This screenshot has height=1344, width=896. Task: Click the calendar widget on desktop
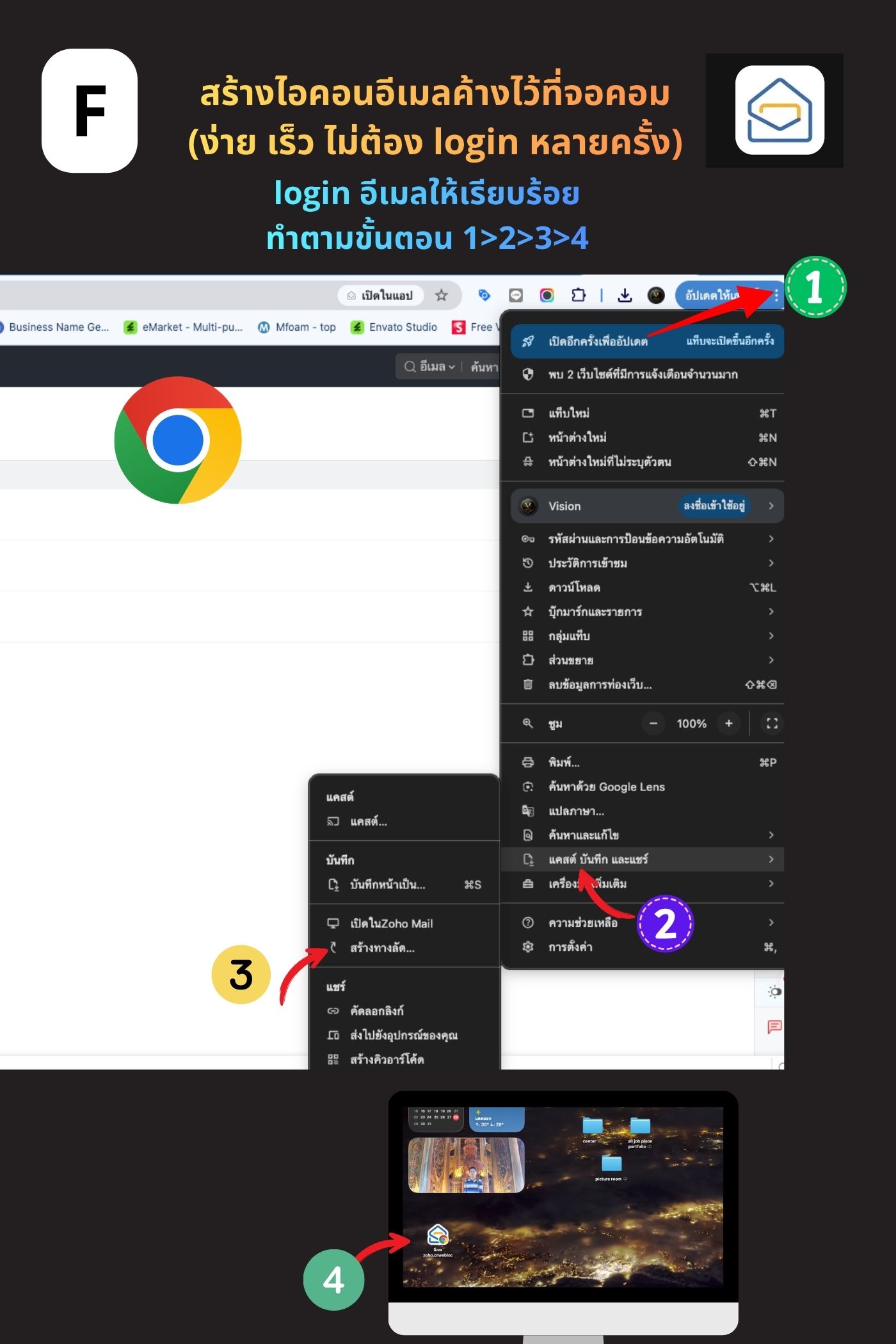tap(436, 1120)
